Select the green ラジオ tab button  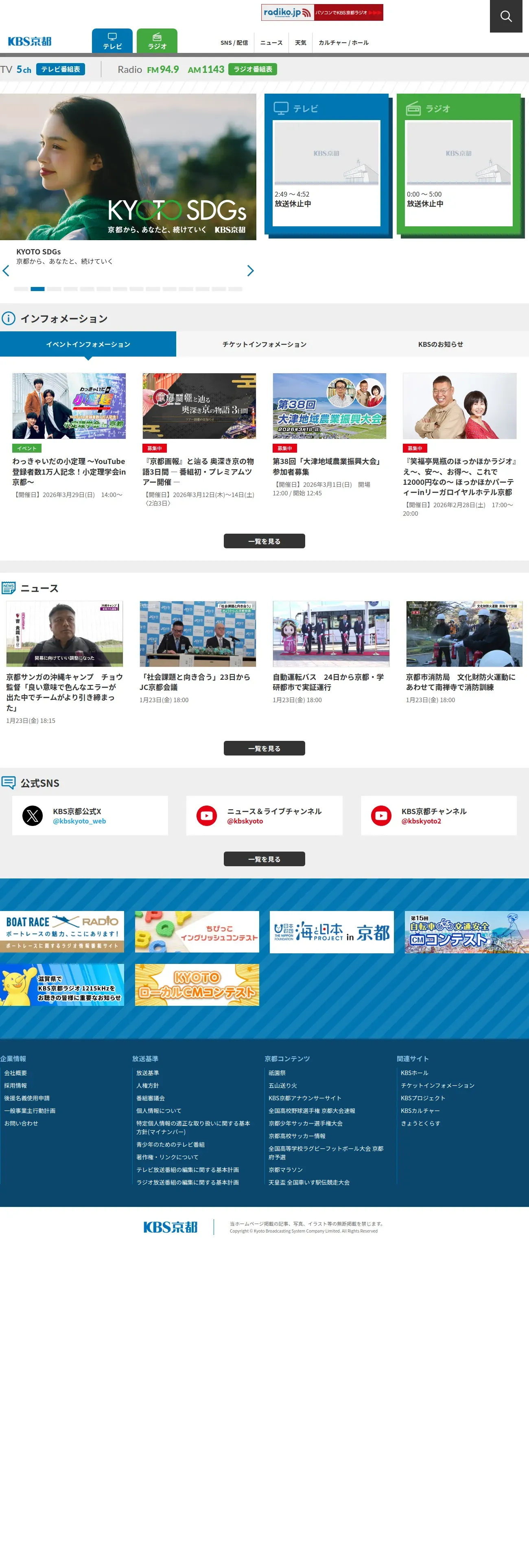(x=157, y=41)
